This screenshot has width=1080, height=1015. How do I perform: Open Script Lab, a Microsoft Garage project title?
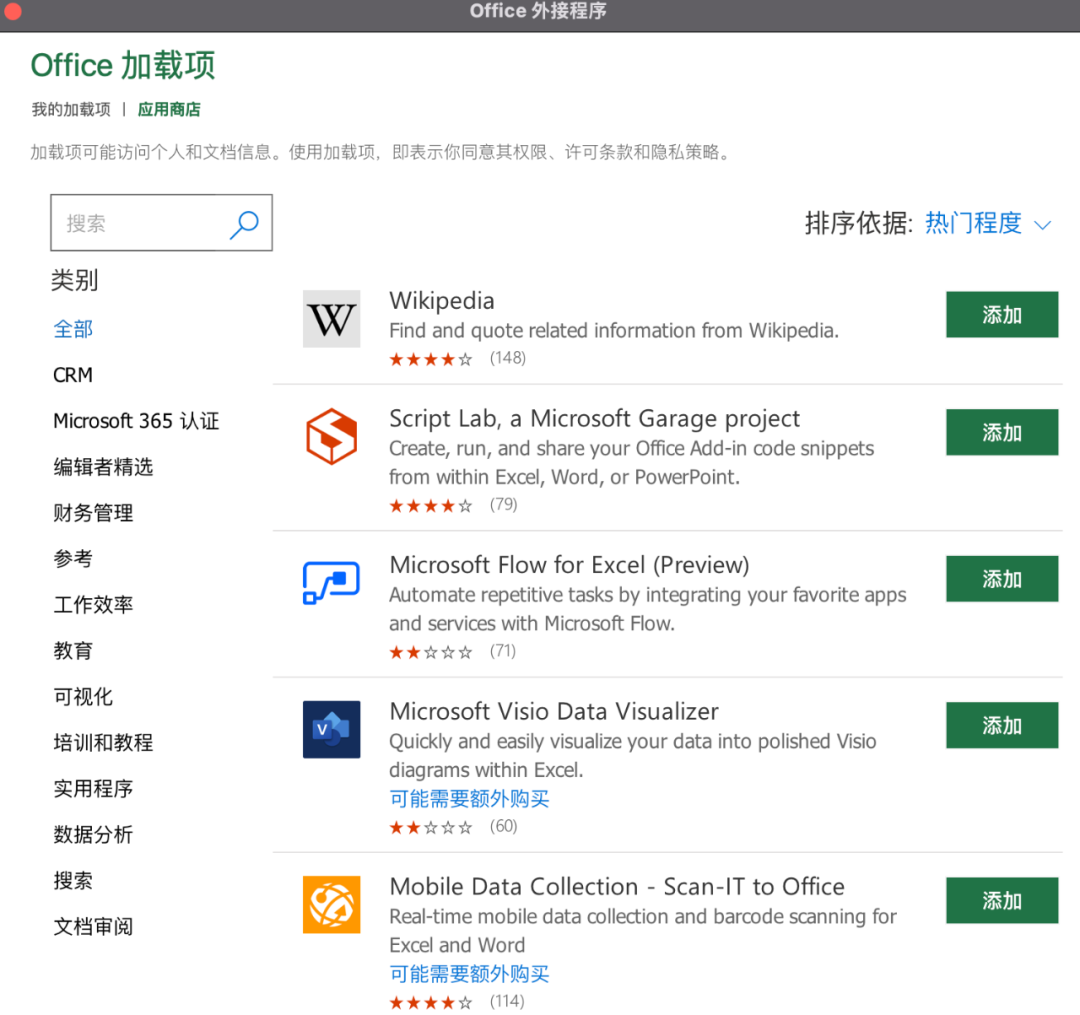coord(594,419)
